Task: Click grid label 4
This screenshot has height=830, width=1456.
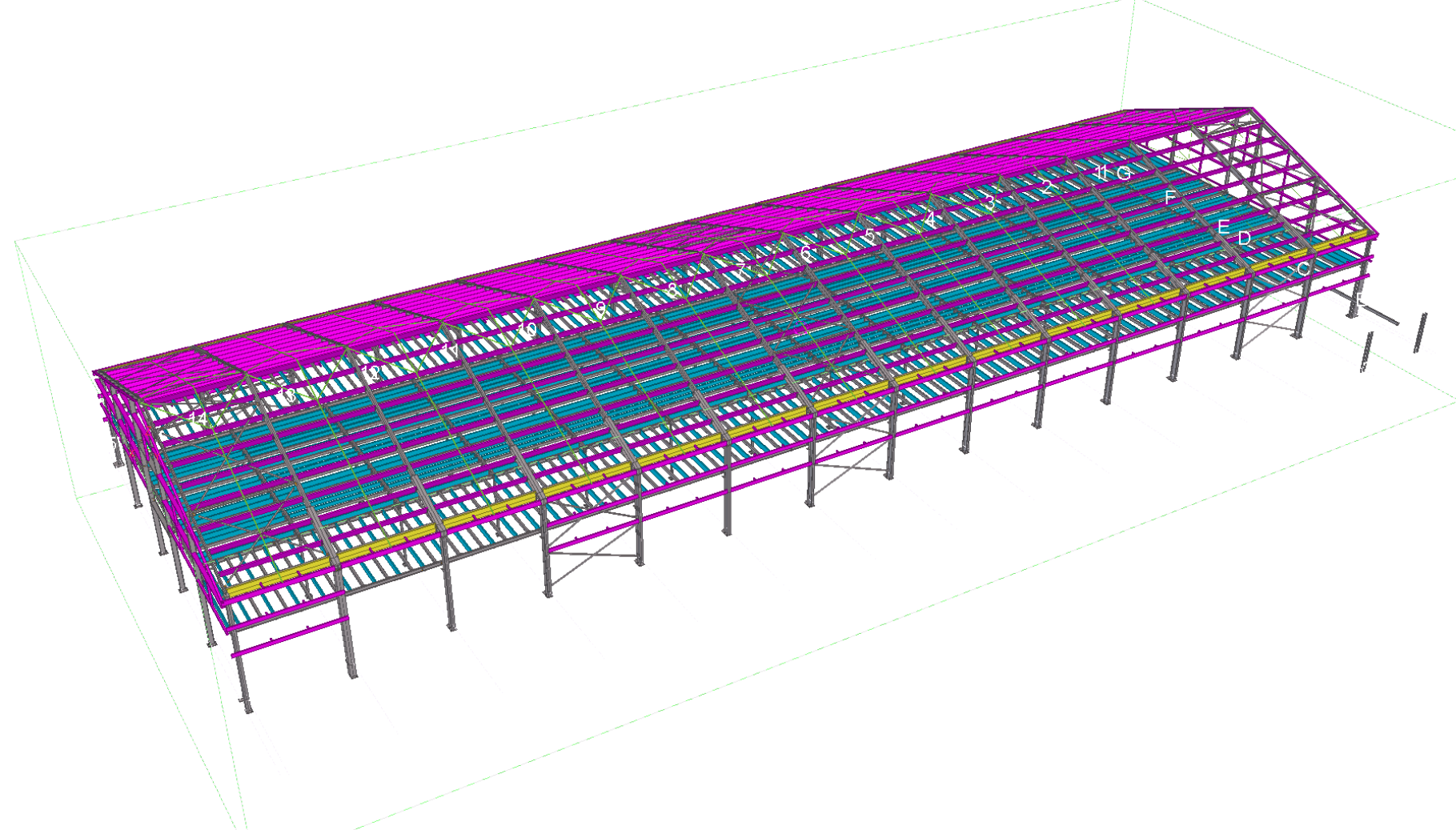Action: point(929,219)
